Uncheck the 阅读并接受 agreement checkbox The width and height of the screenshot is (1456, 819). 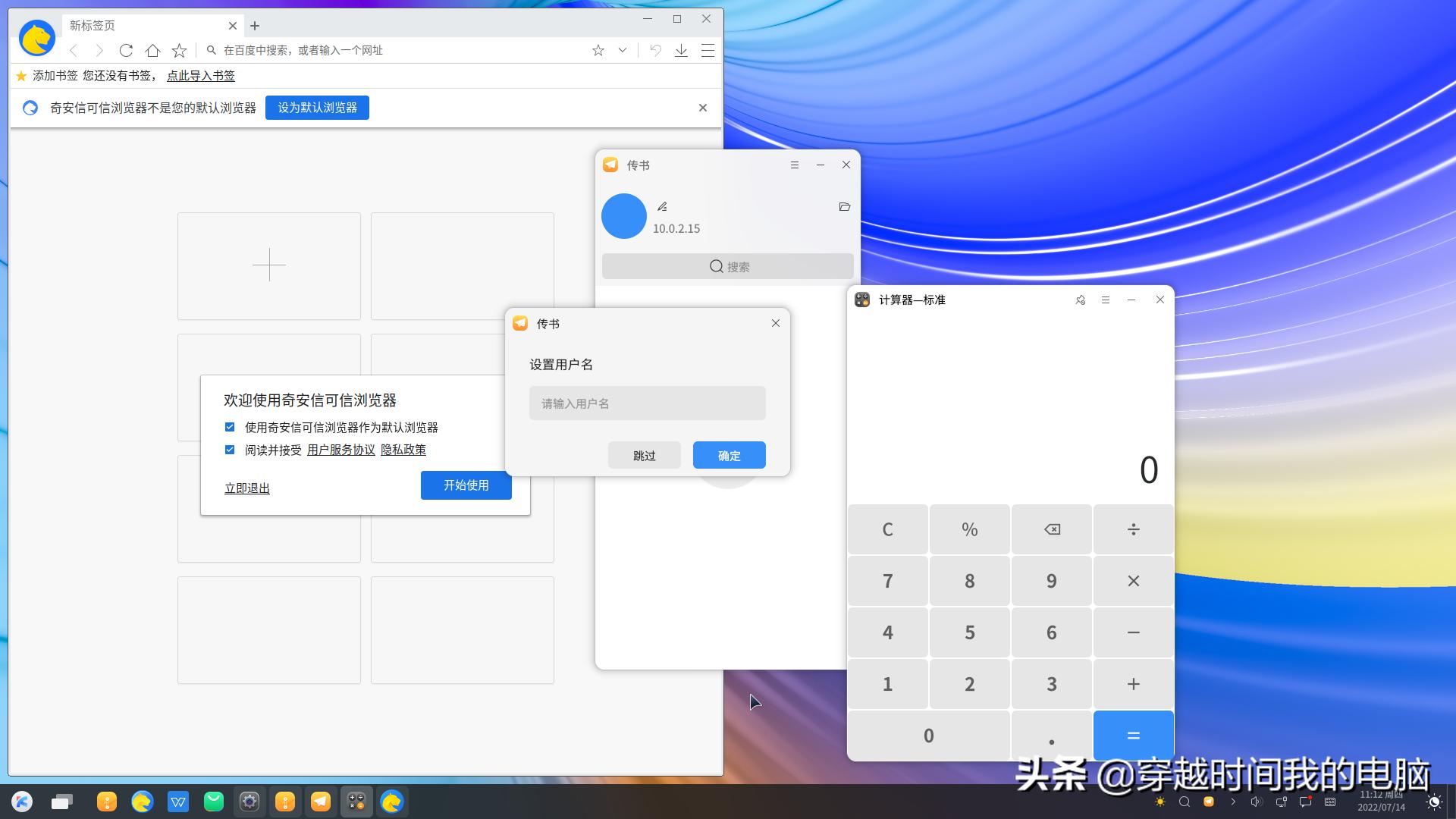230,450
